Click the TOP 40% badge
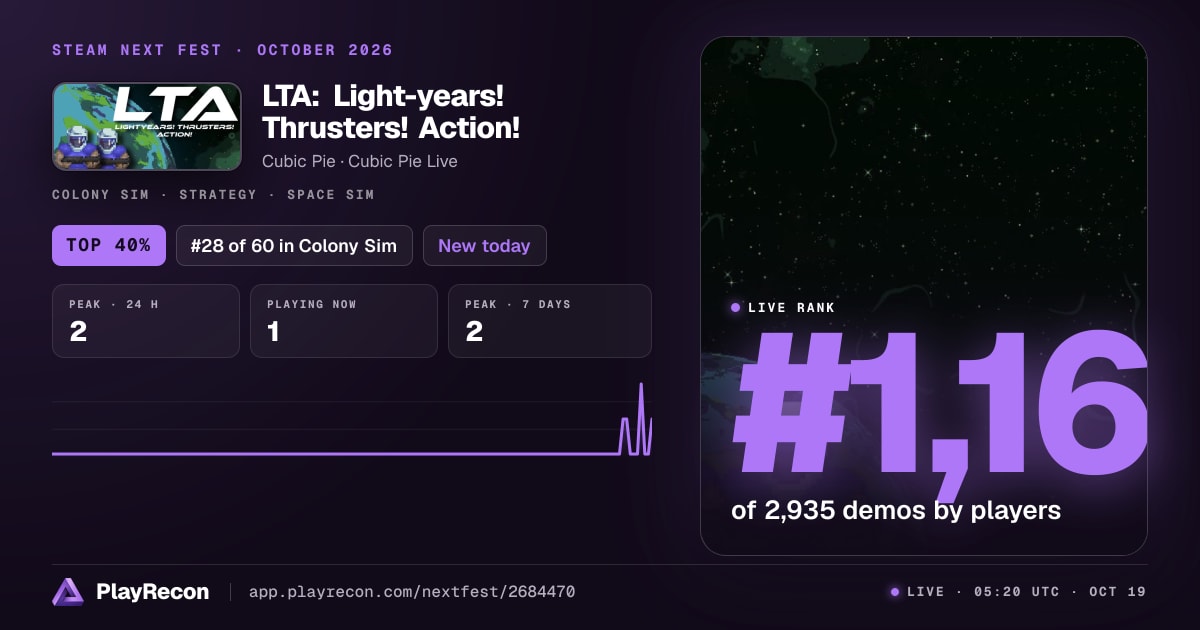The height and width of the screenshot is (630, 1200). coord(108,245)
